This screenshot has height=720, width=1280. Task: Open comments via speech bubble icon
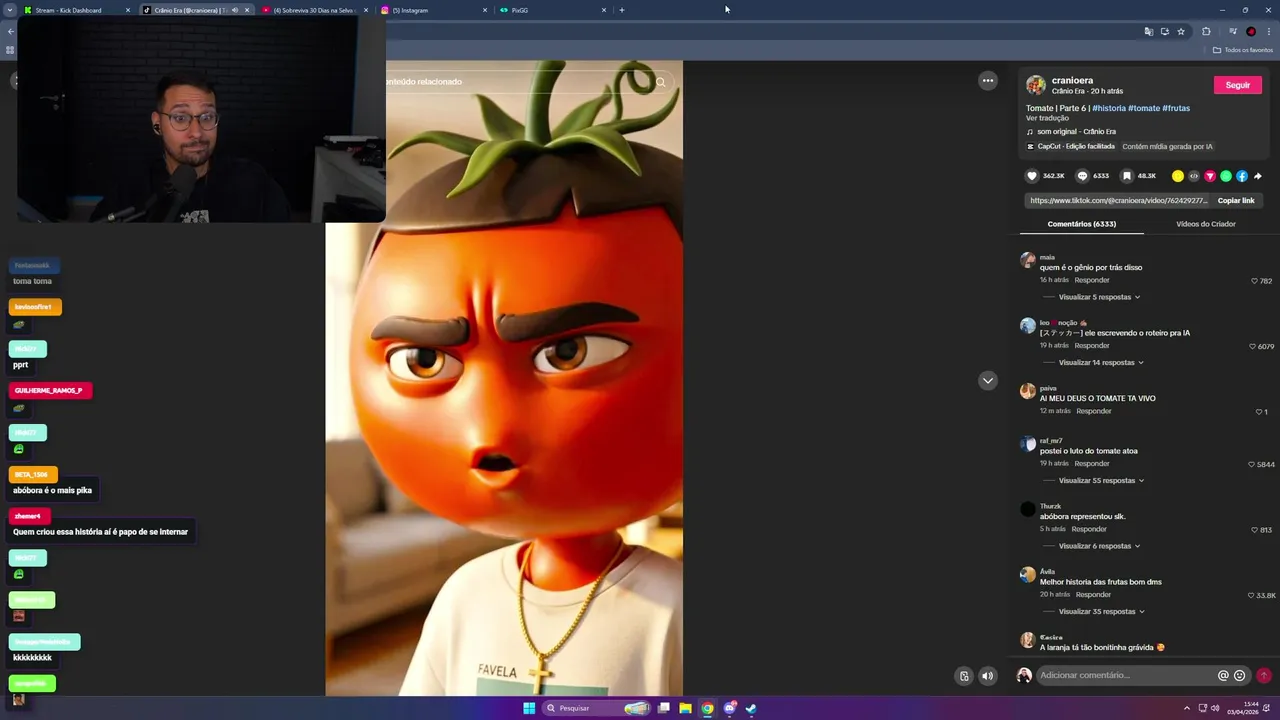click(1082, 176)
